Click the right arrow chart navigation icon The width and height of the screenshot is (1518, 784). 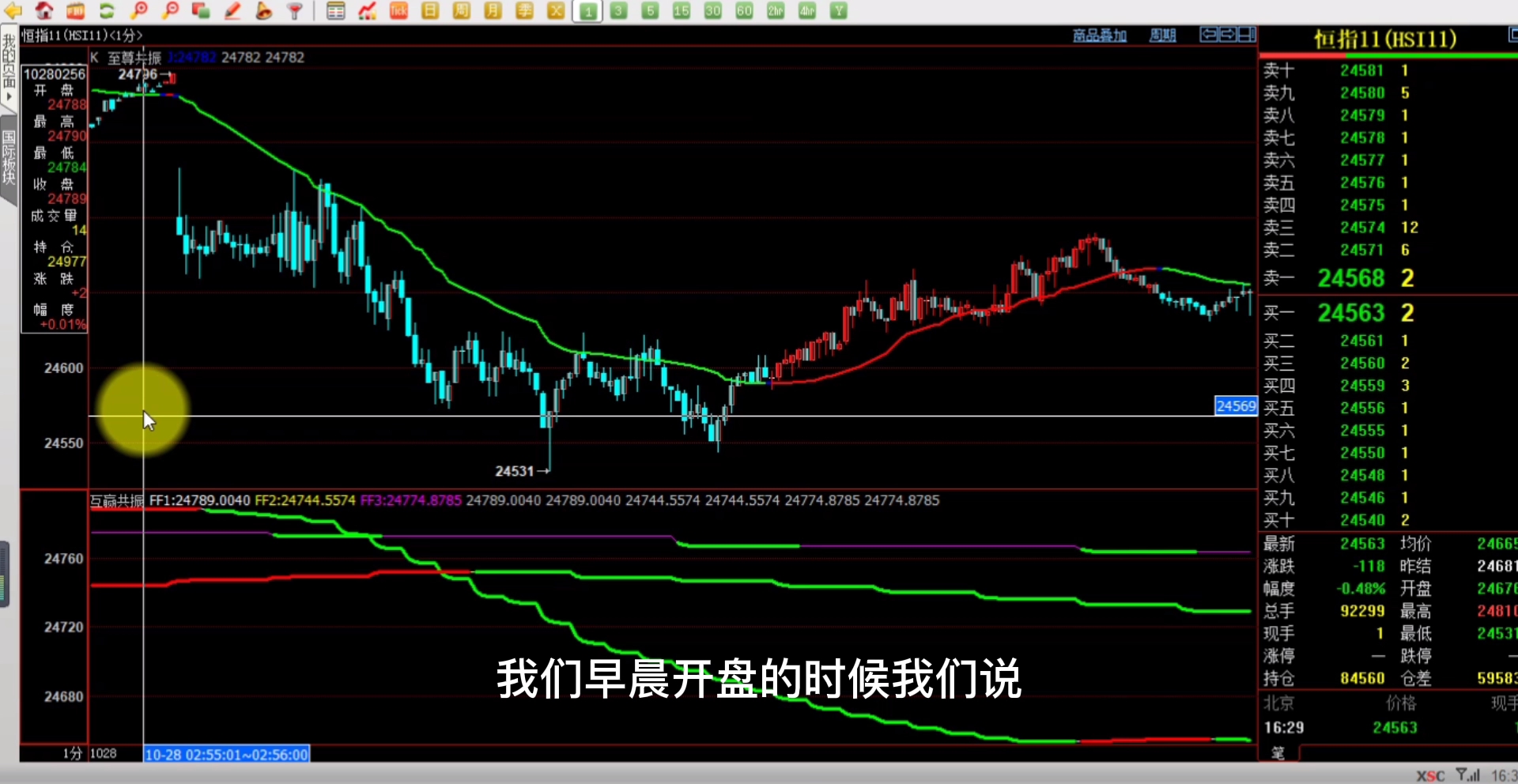point(1228,34)
